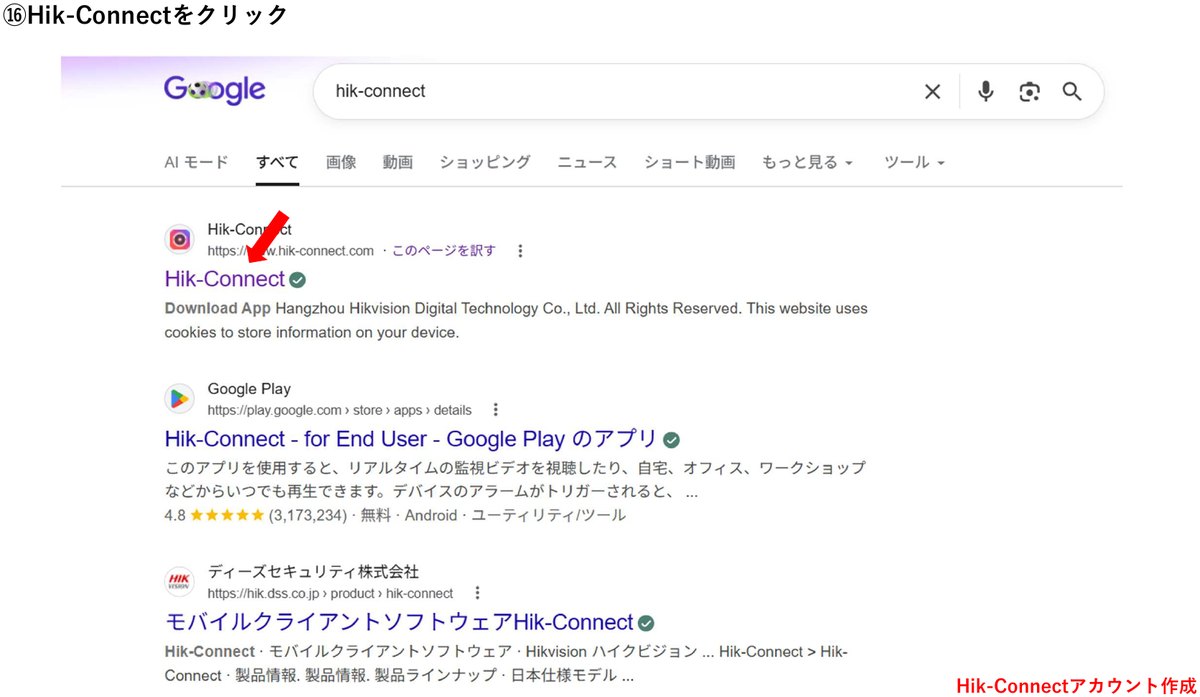Click the Hik-Connect site favicon
1200x697 pixels.
[180, 239]
